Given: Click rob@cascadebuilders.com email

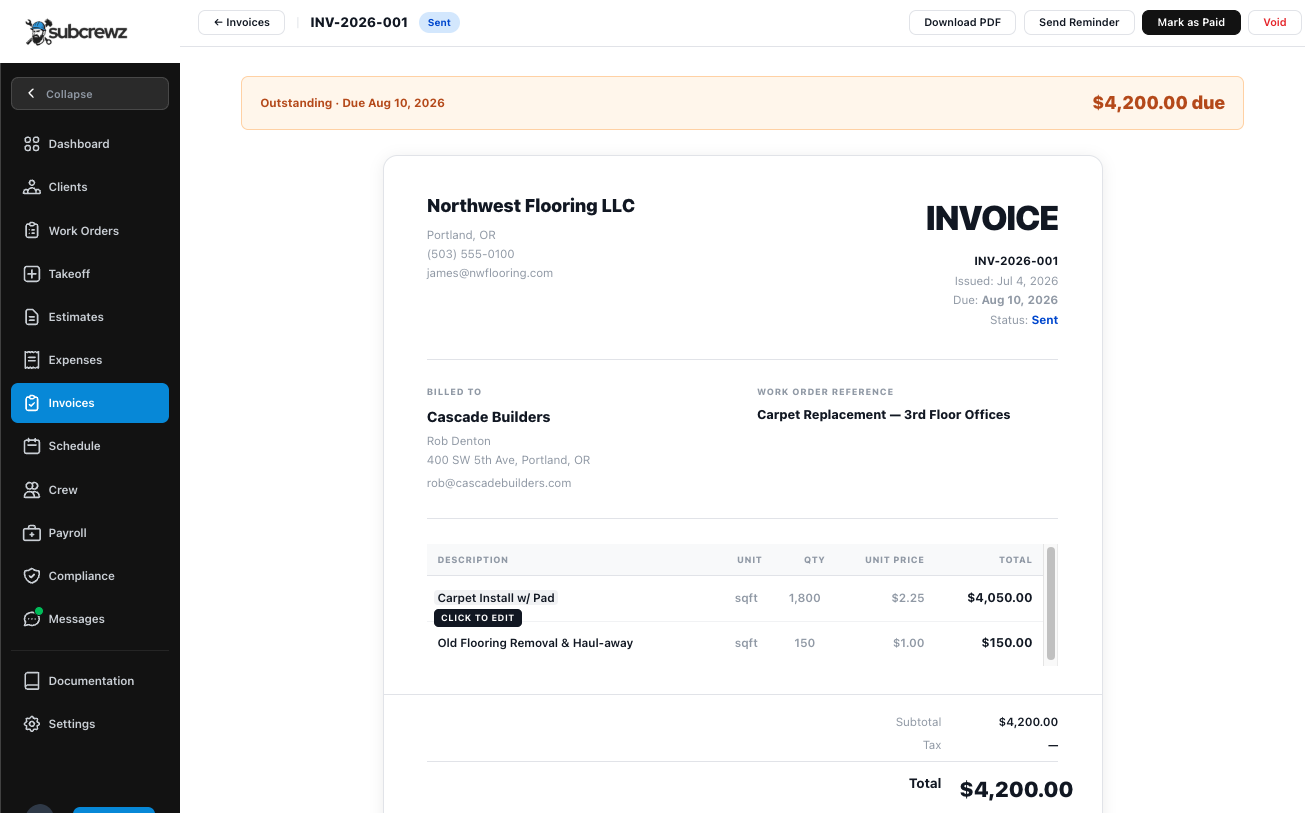Looking at the screenshot, I should click(x=499, y=483).
